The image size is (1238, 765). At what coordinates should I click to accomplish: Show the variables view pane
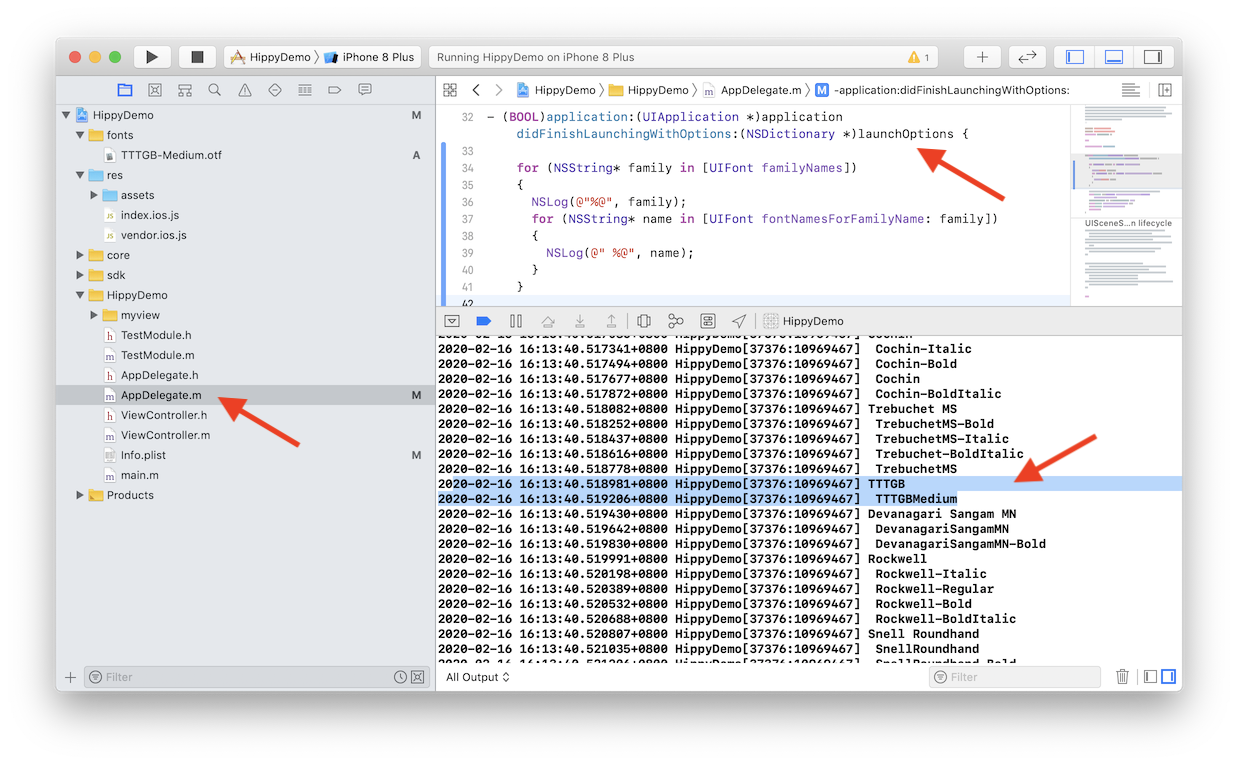[1150, 677]
